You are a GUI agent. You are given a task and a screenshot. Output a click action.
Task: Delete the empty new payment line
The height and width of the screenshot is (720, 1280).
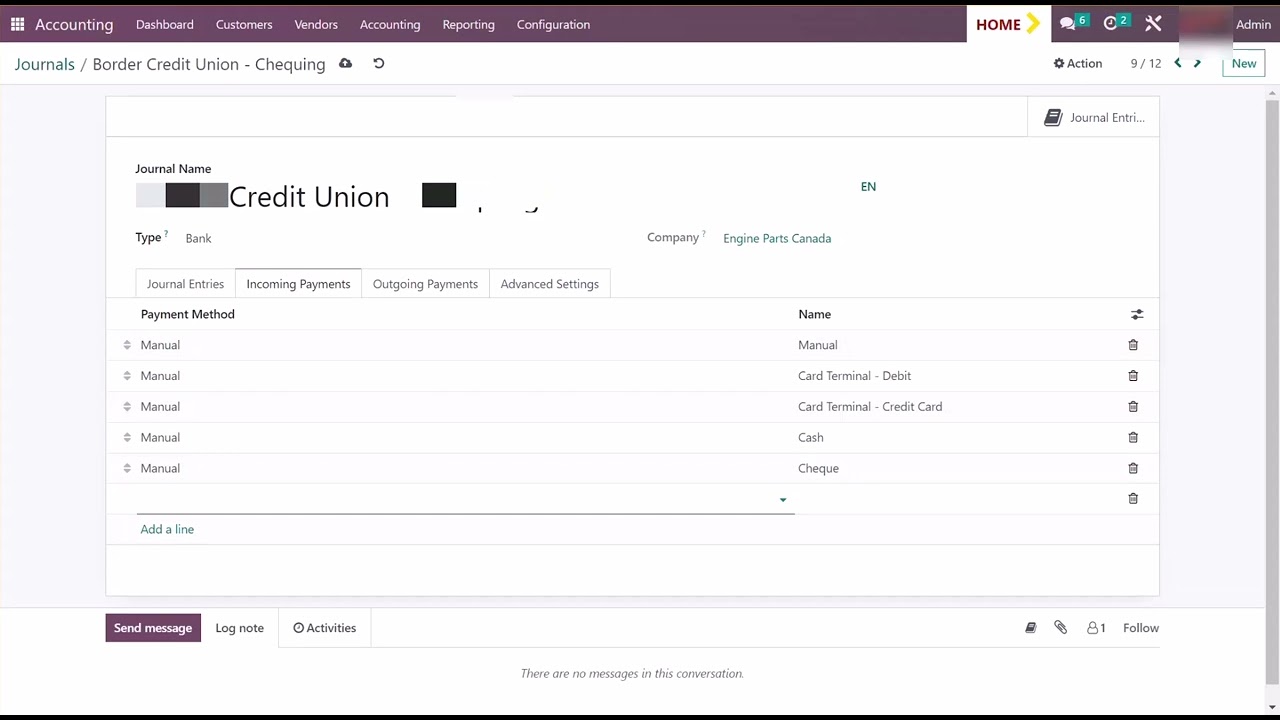click(1133, 498)
